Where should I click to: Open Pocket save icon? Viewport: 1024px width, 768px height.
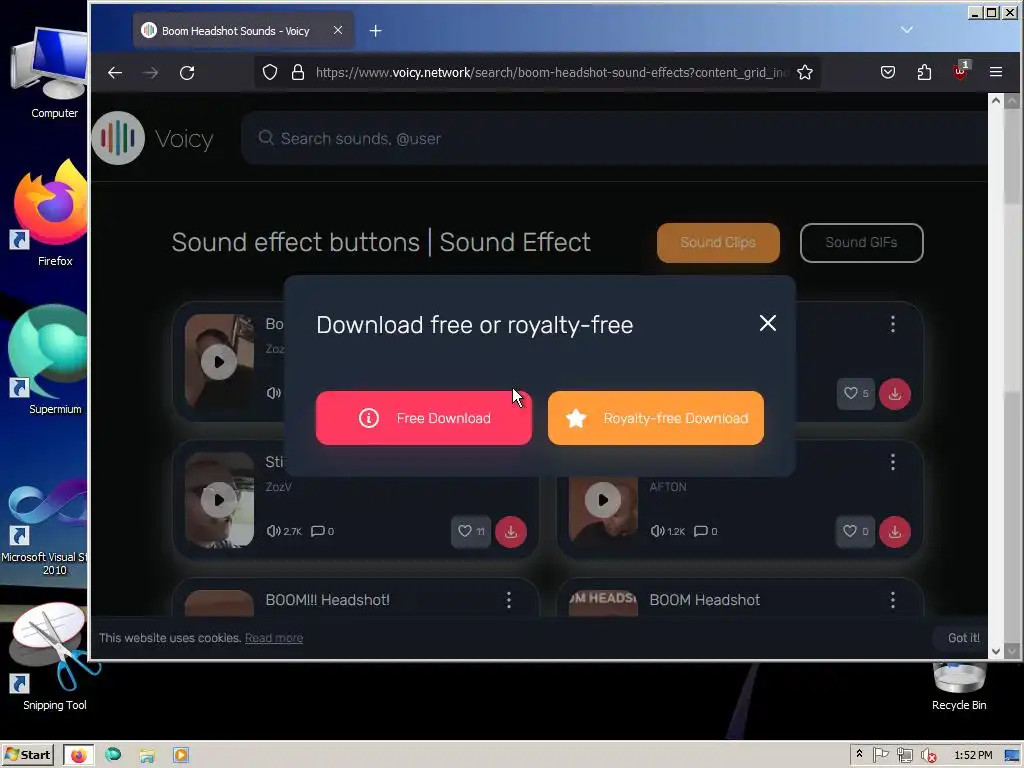pyautogui.click(x=888, y=72)
